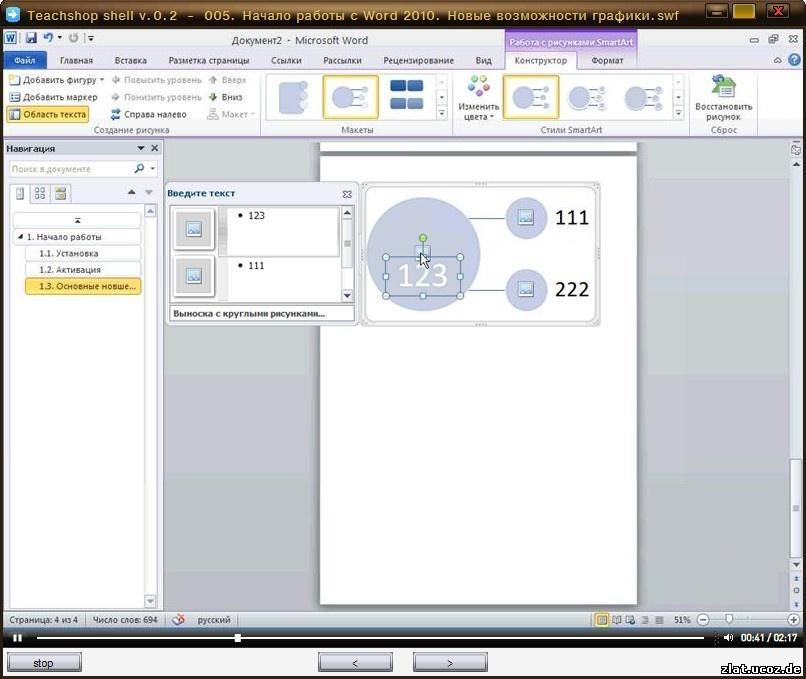Close the Введите текст pane
The image size is (806, 679).
click(347, 194)
